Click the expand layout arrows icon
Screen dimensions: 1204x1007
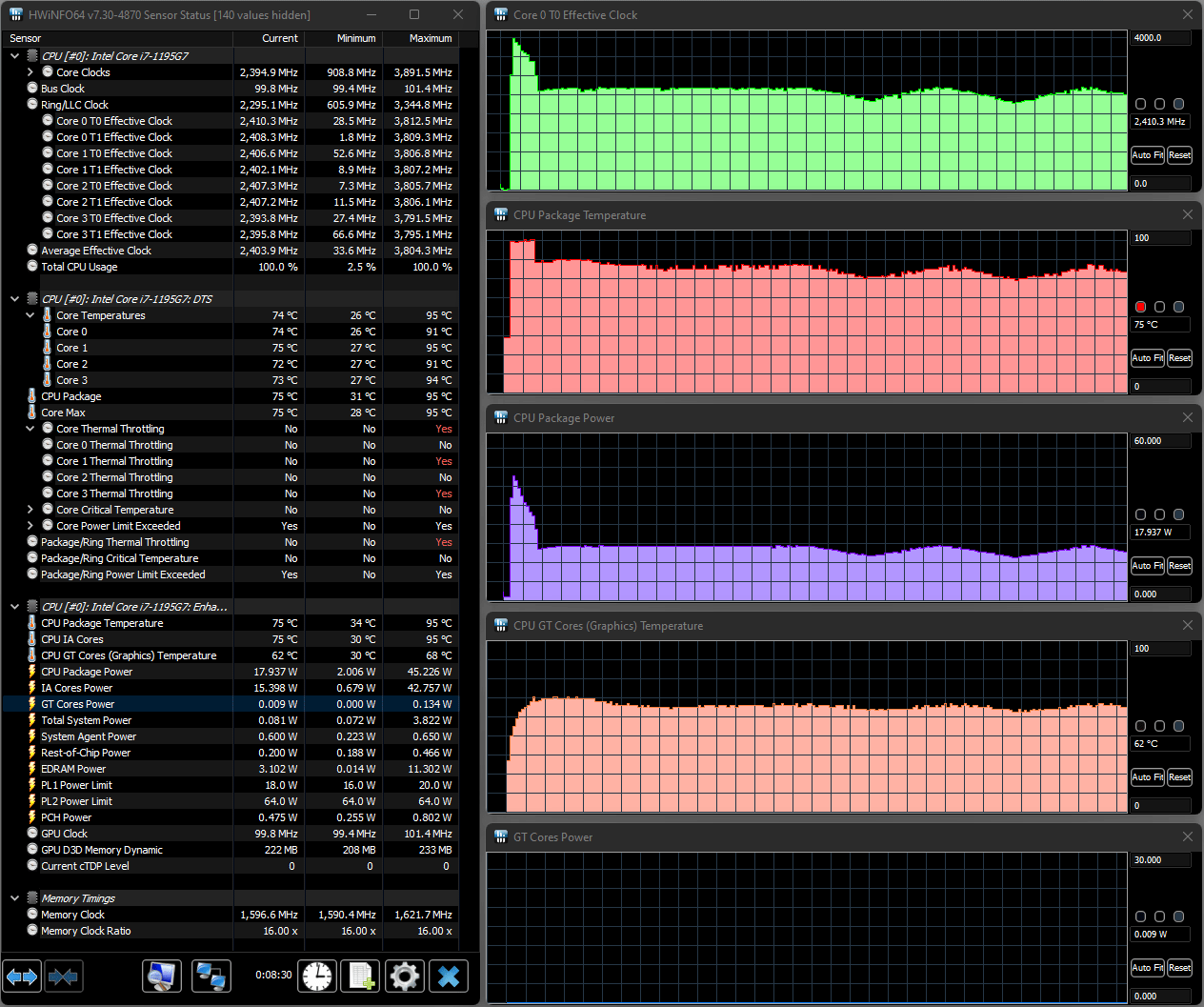click(x=22, y=977)
